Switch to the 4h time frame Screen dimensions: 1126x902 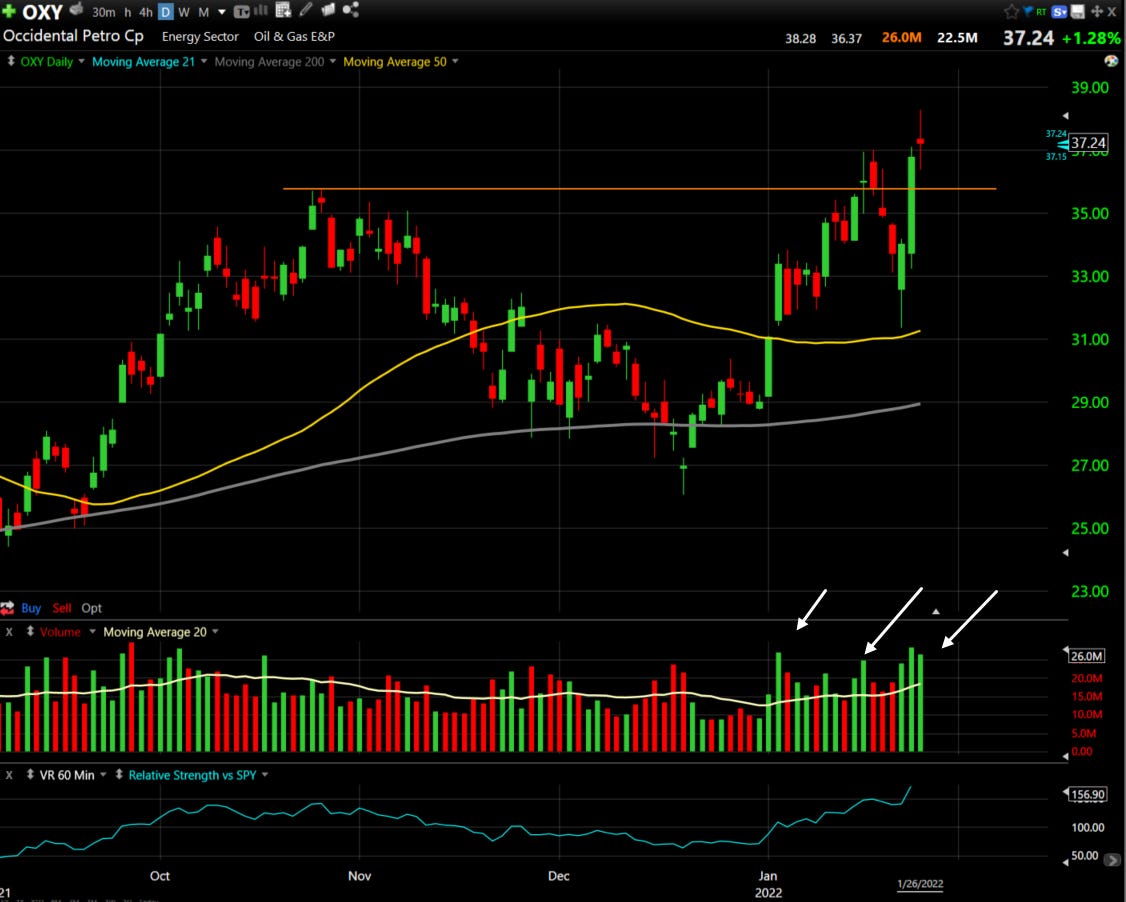tap(146, 12)
